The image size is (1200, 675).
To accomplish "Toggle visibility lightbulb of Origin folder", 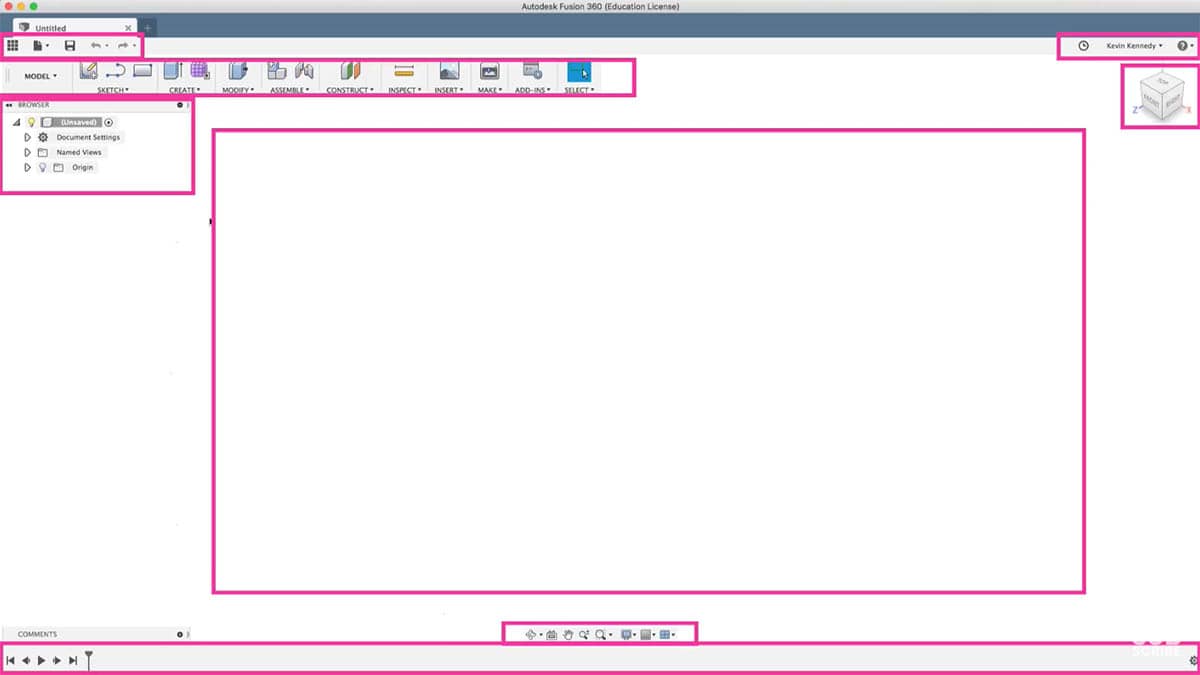I will point(43,167).
